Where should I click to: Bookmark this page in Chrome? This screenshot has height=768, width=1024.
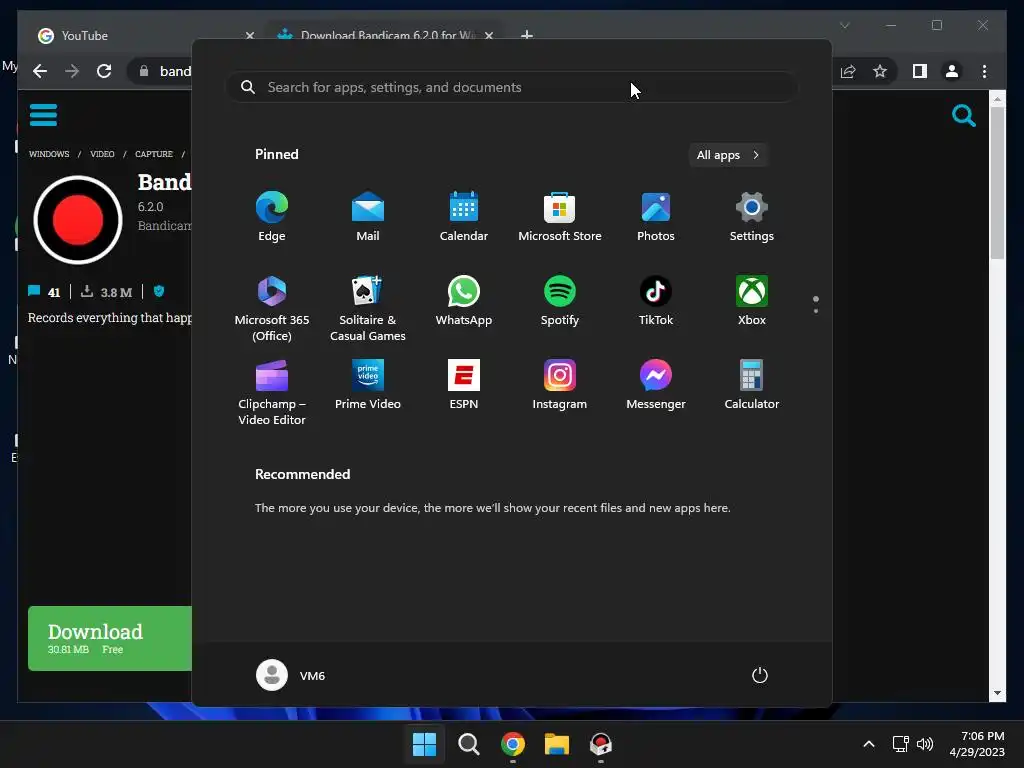(880, 71)
